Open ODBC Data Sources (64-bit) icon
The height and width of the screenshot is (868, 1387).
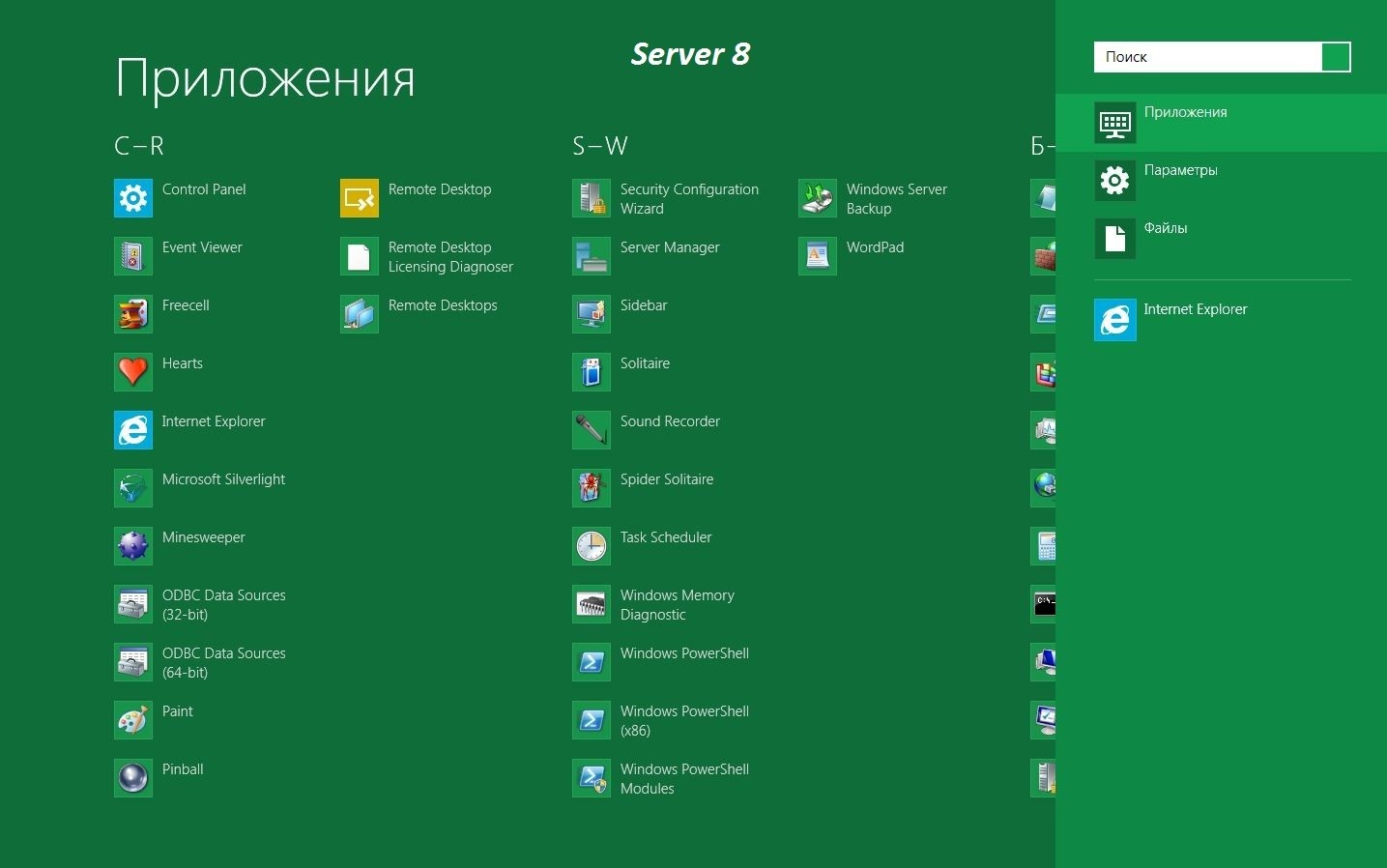pos(133,662)
